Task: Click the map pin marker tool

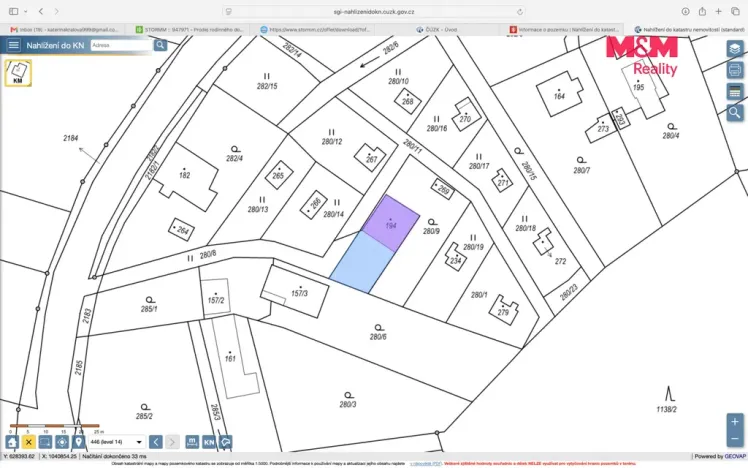Action: 79,442
